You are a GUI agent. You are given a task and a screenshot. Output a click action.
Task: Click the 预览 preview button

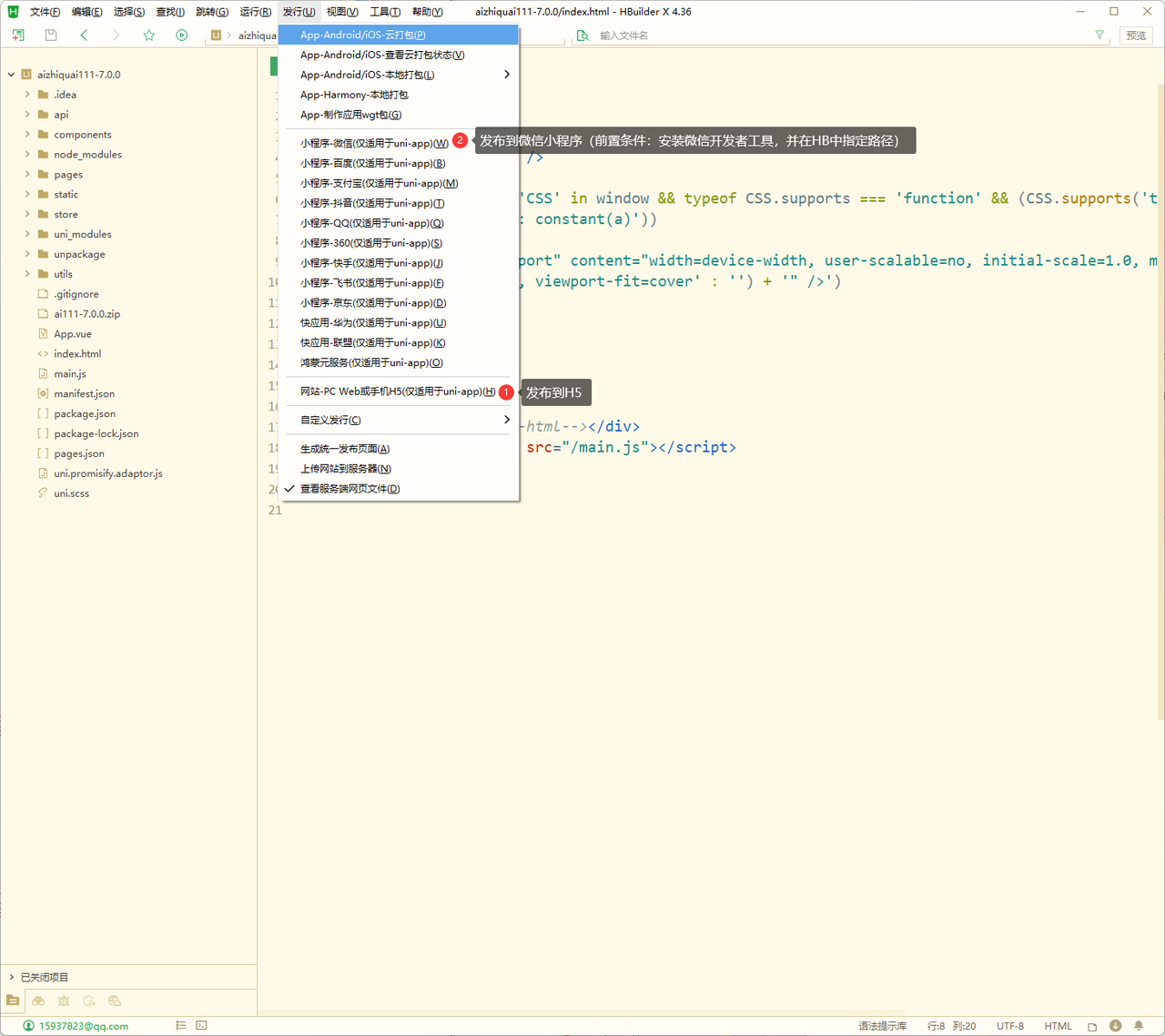pos(1136,36)
